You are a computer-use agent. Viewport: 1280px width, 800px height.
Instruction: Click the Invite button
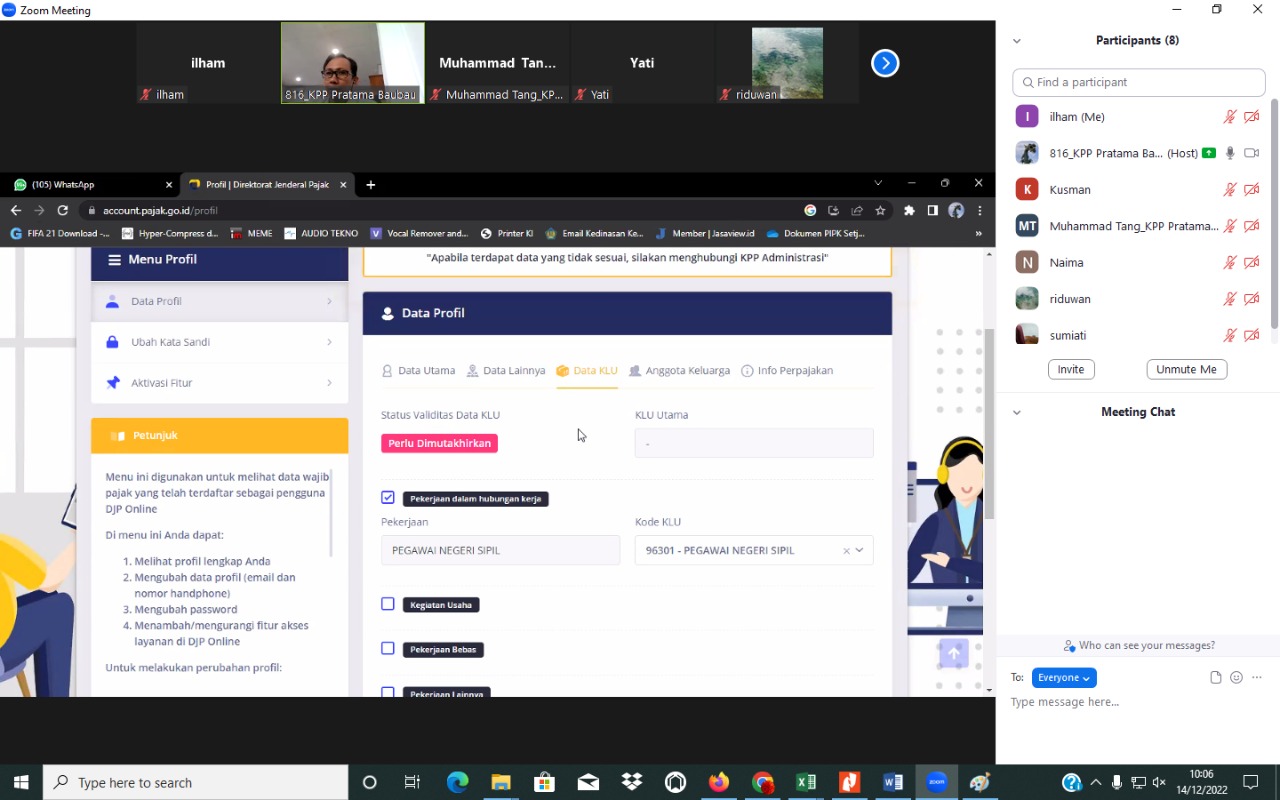pos(1071,369)
